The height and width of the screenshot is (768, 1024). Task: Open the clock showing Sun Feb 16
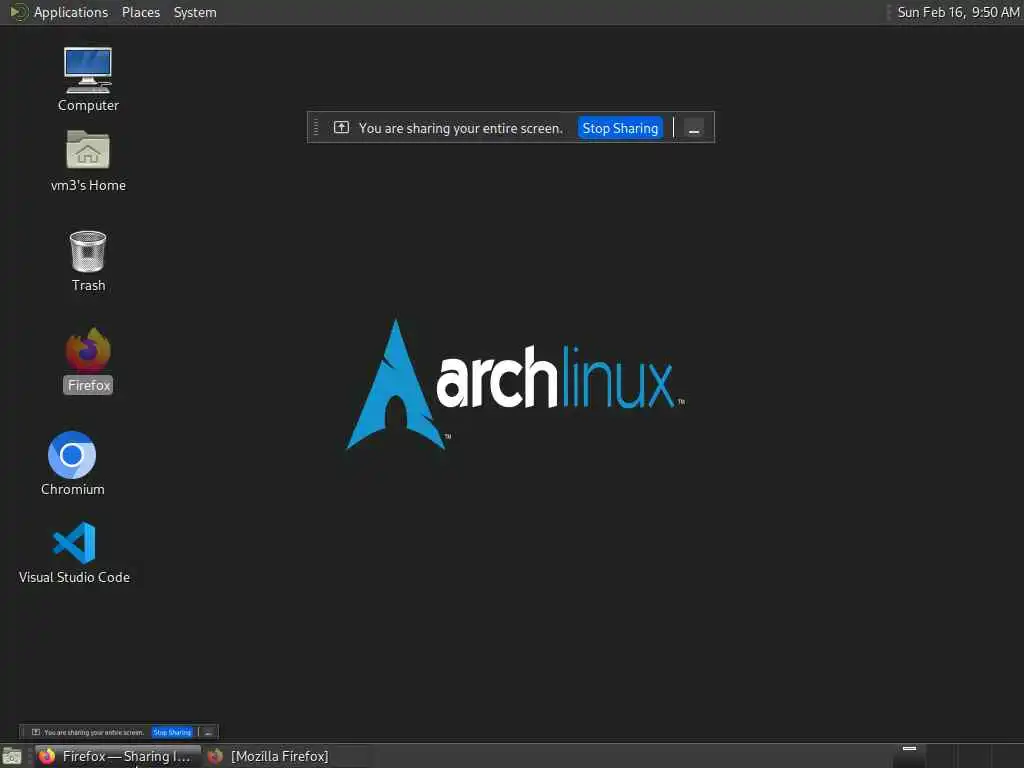(957, 12)
